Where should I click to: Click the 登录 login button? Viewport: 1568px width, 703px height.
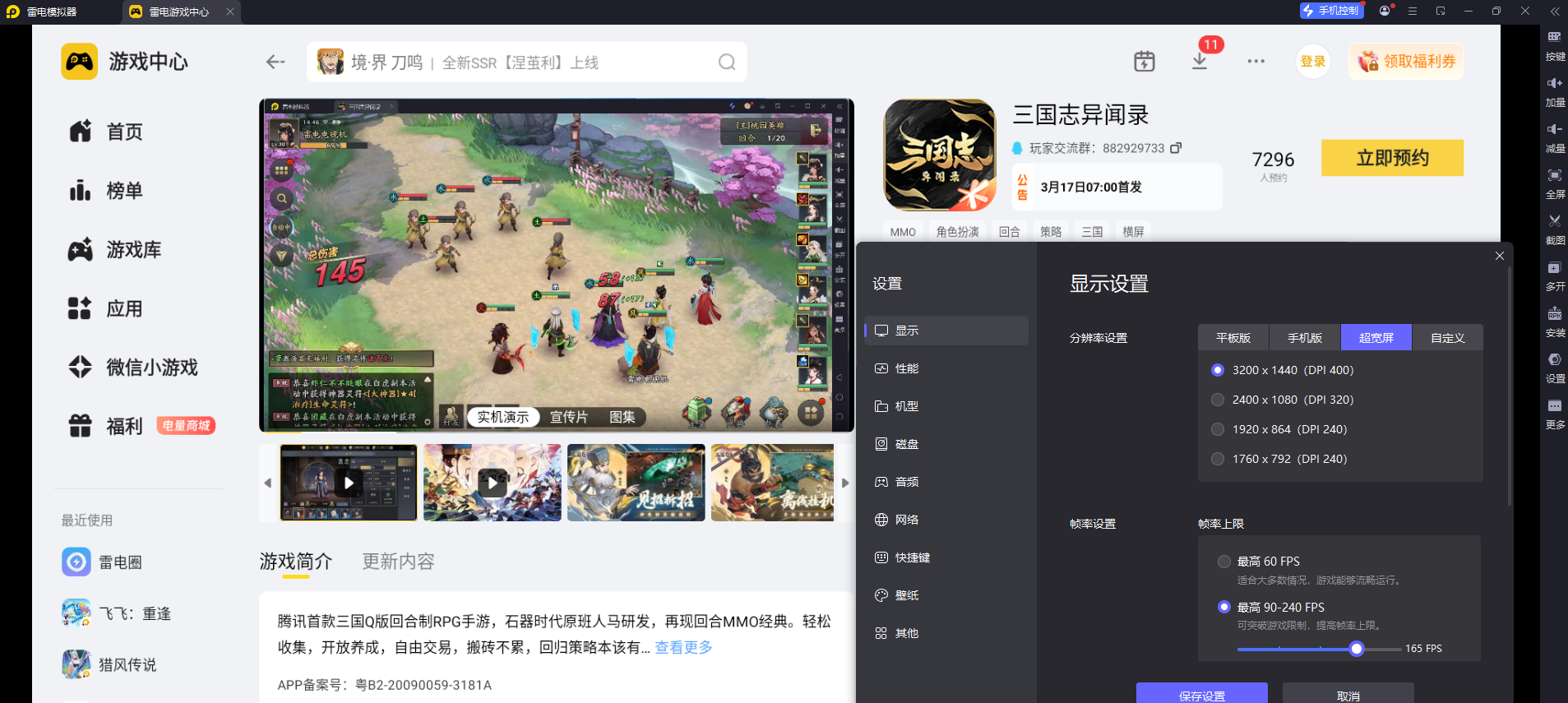tap(1313, 62)
